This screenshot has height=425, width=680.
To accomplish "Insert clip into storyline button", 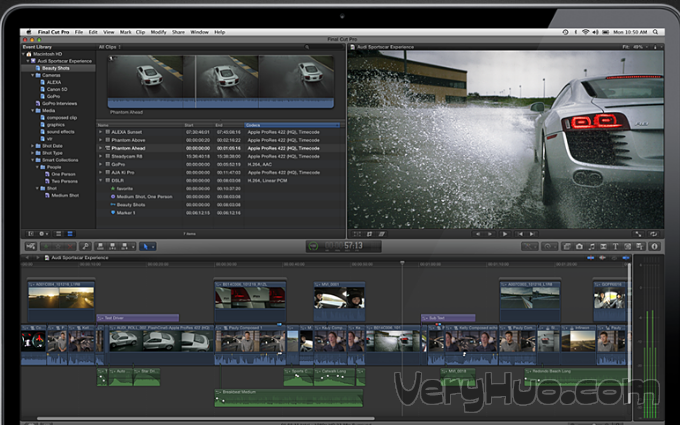I will (x=113, y=246).
